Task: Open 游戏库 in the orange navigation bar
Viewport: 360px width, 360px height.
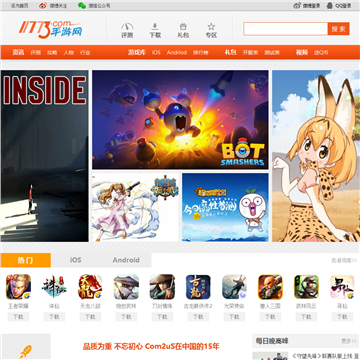Action: [137, 52]
